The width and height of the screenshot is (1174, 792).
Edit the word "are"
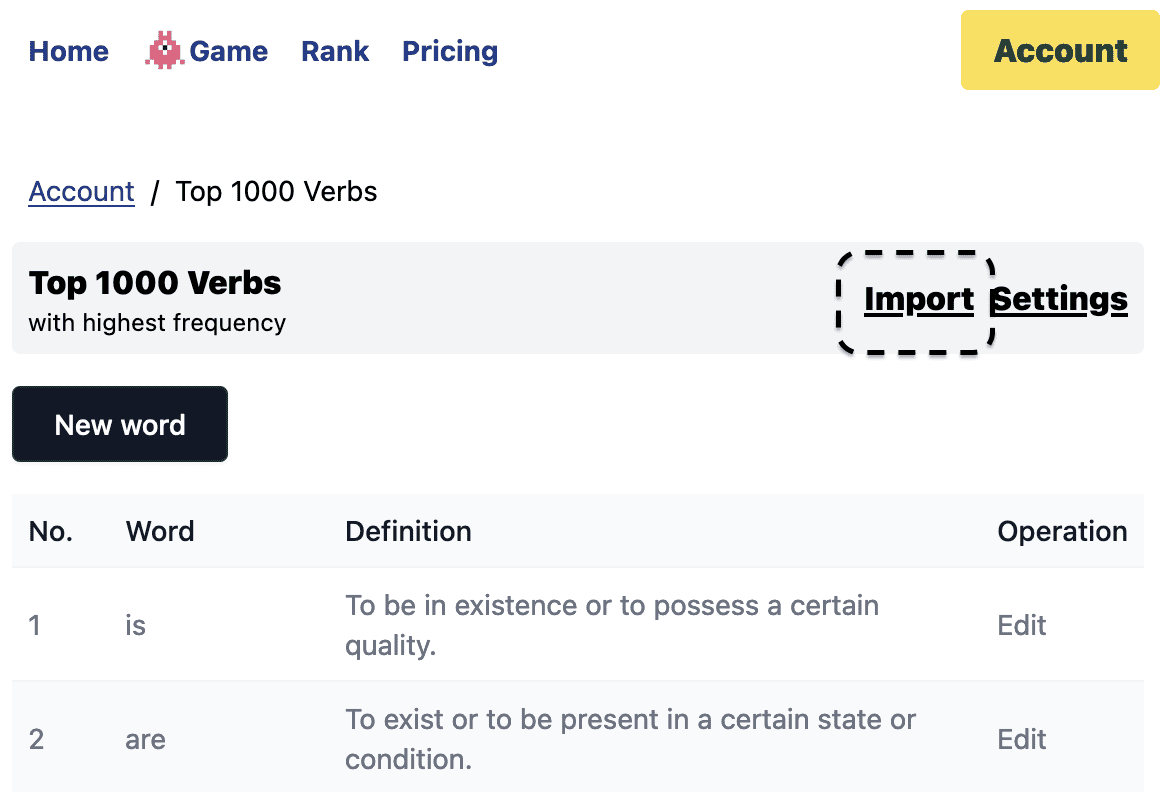(1022, 739)
